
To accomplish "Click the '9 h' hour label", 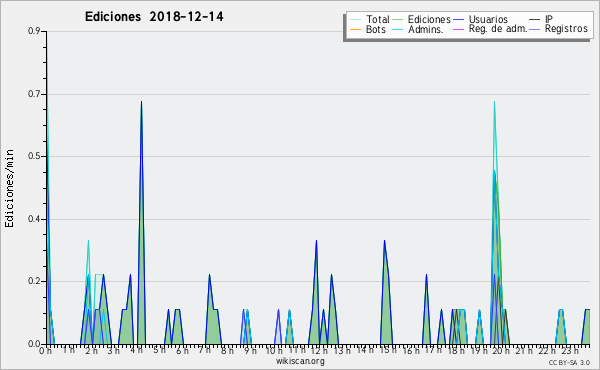I will (x=250, y=351).
